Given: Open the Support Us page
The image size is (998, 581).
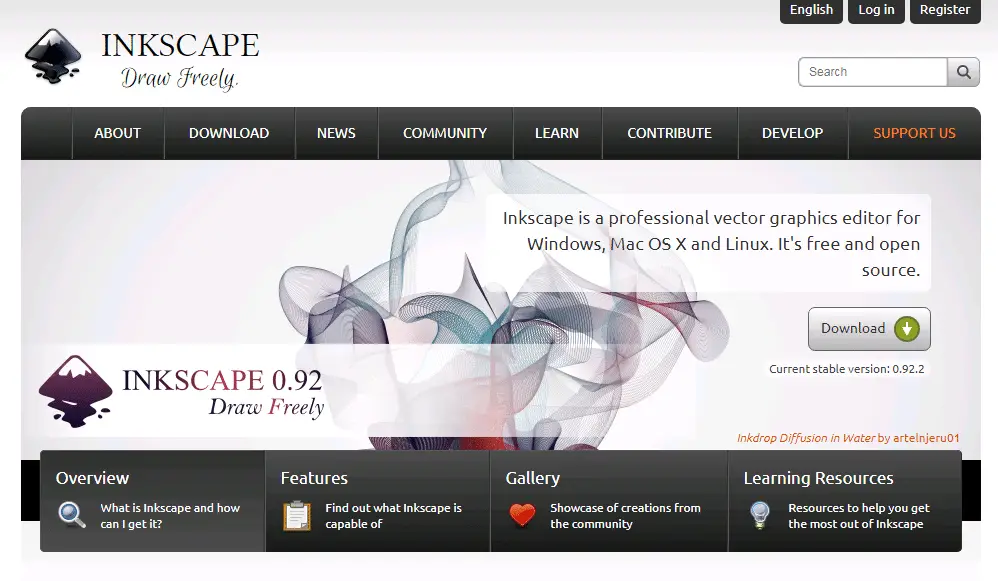Looking at the screenshot, I should coord(915,133).
